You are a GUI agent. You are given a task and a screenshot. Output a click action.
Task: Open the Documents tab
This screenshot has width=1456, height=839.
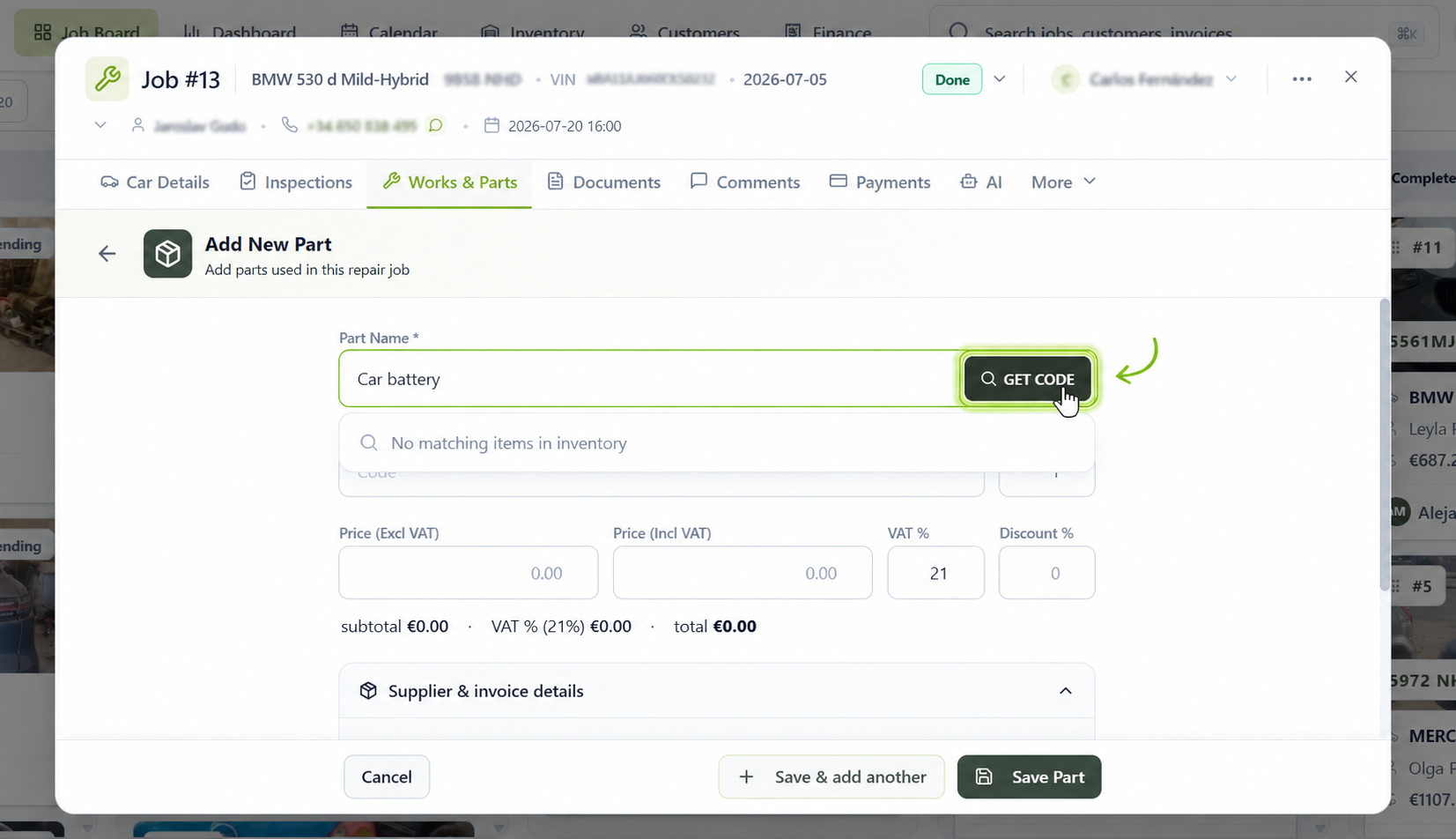coord(603,182)
